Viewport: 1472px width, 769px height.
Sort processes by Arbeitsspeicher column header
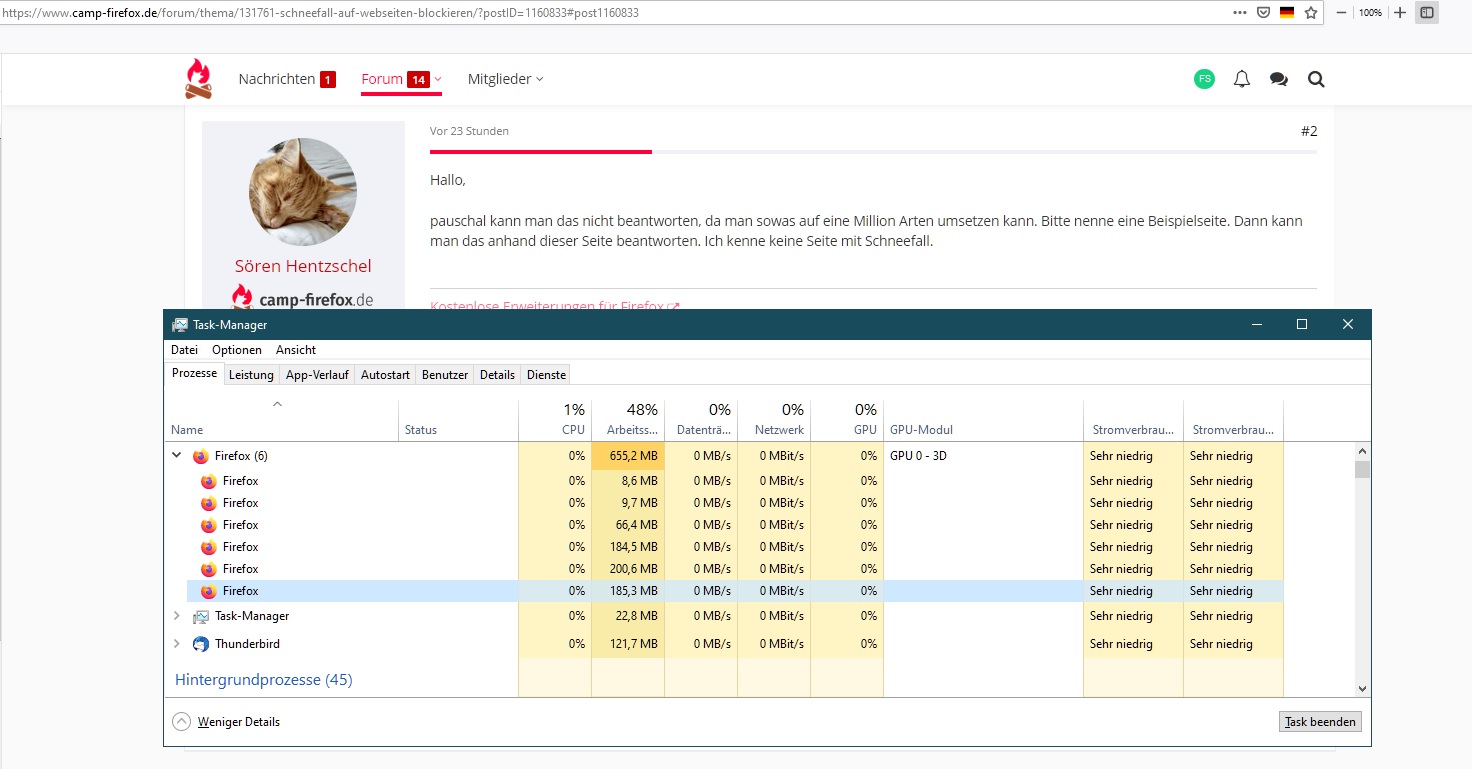click(x=628, y=420)
